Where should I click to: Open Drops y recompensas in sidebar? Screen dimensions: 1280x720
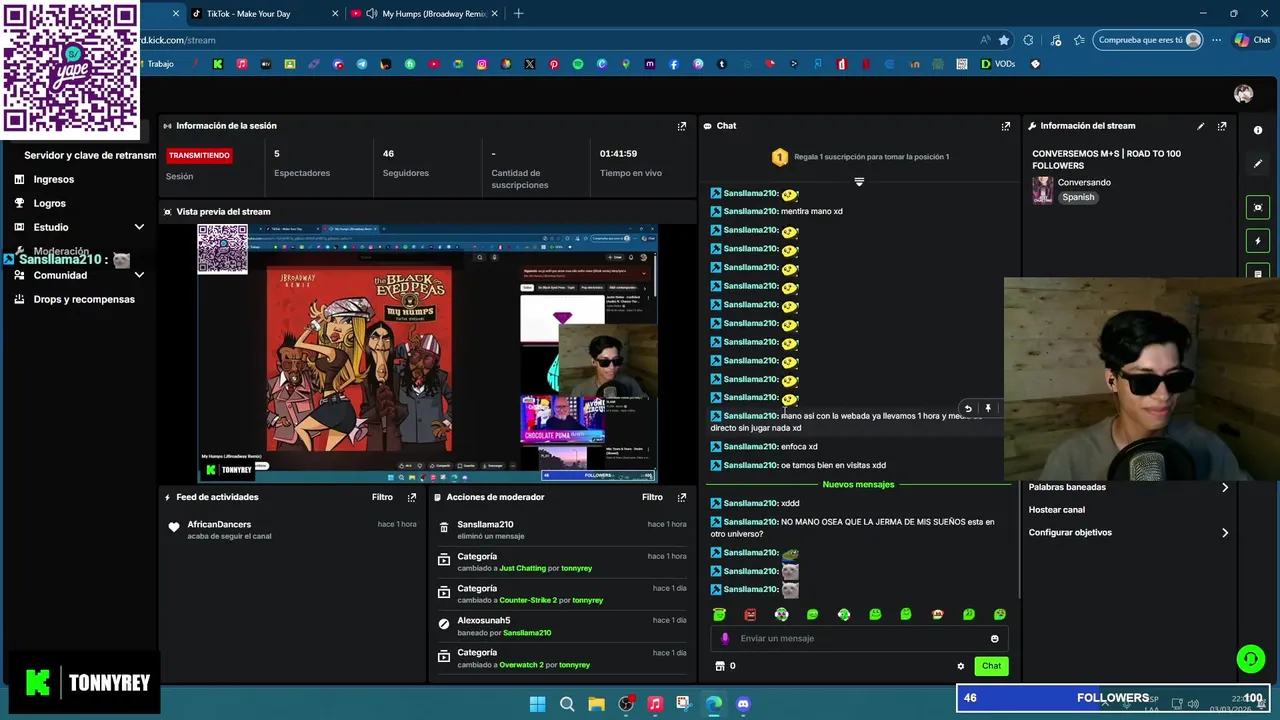(x=84, y=299)
